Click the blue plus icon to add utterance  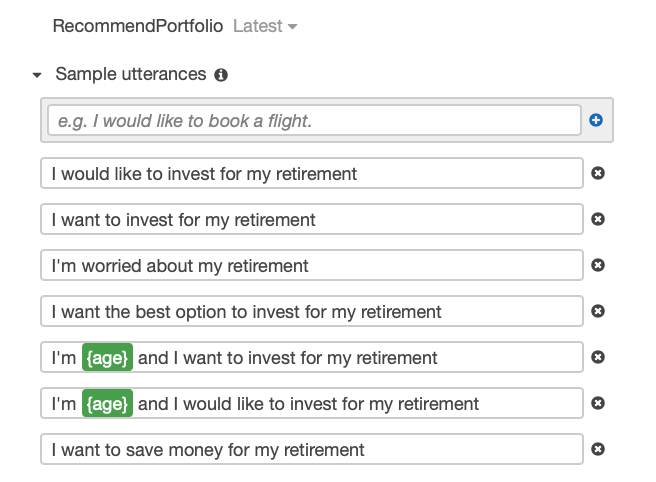click(x=596, y=120)
